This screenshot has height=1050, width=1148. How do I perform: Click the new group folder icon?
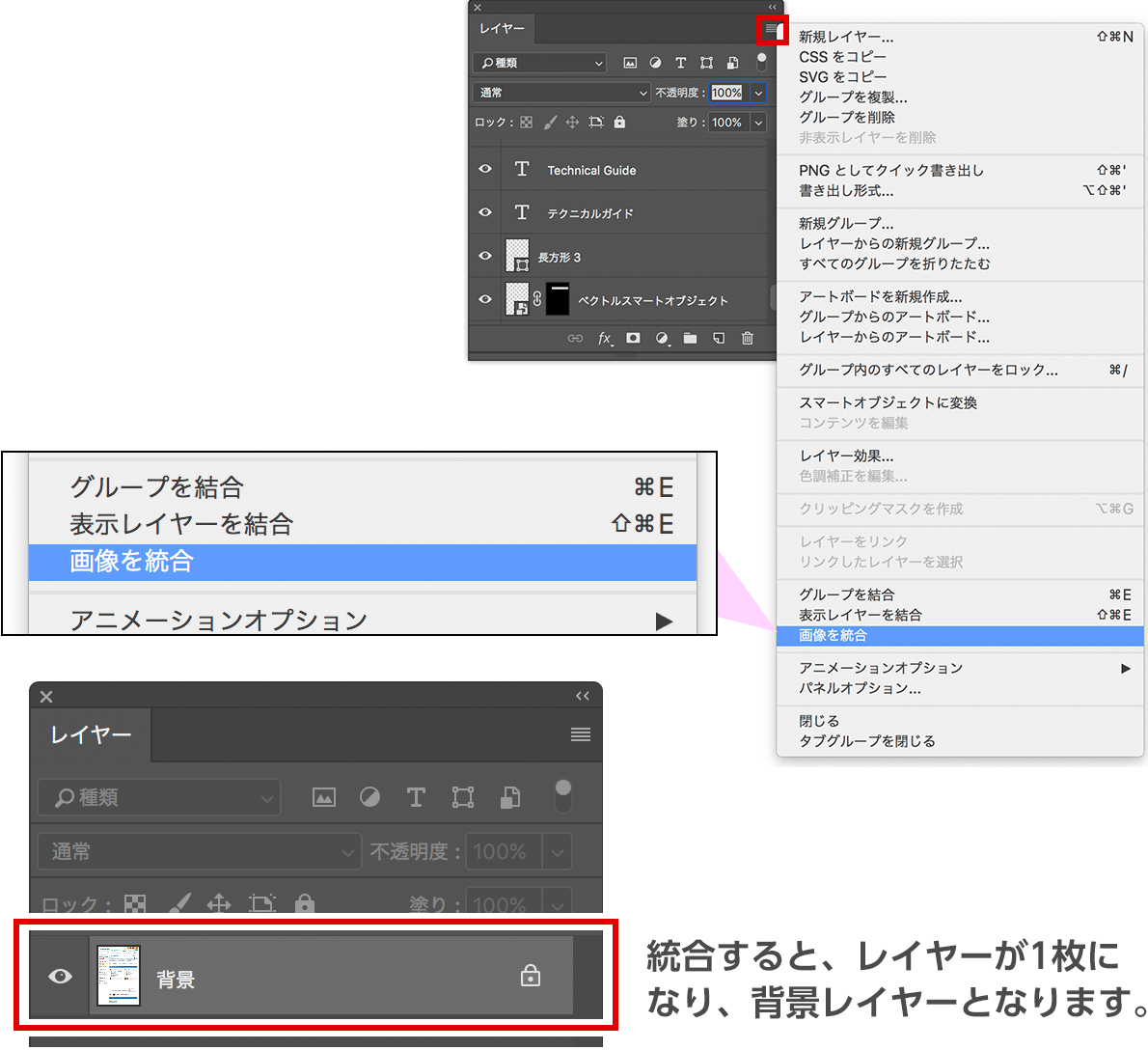pyautogui.click(x=690, y=339)
